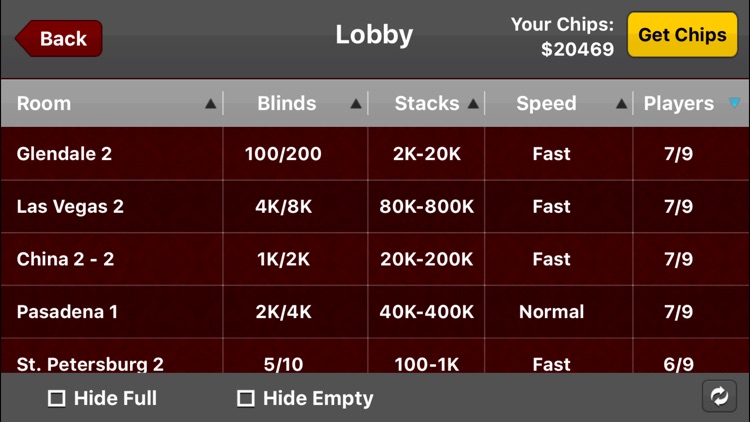Sort by Speed column arrow
The image size is (750, 422).
[x=622, y=104]
